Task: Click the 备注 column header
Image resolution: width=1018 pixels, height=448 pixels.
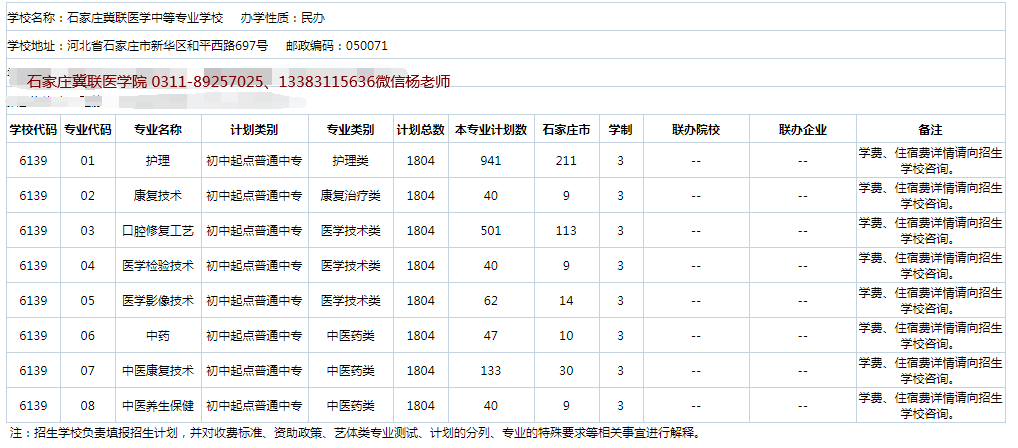Action: (930, 130)
